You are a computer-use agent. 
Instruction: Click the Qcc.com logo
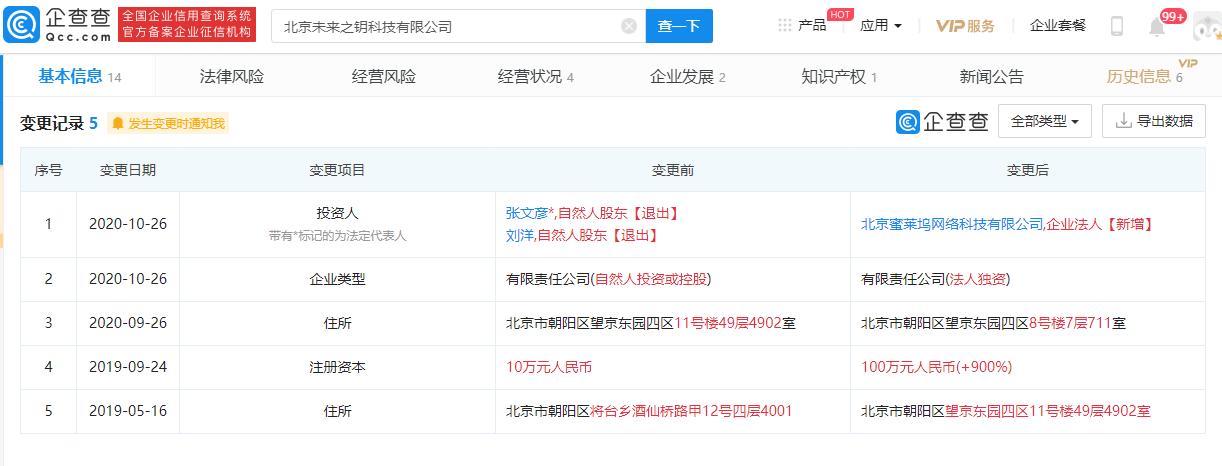click(x=58, y=26)
